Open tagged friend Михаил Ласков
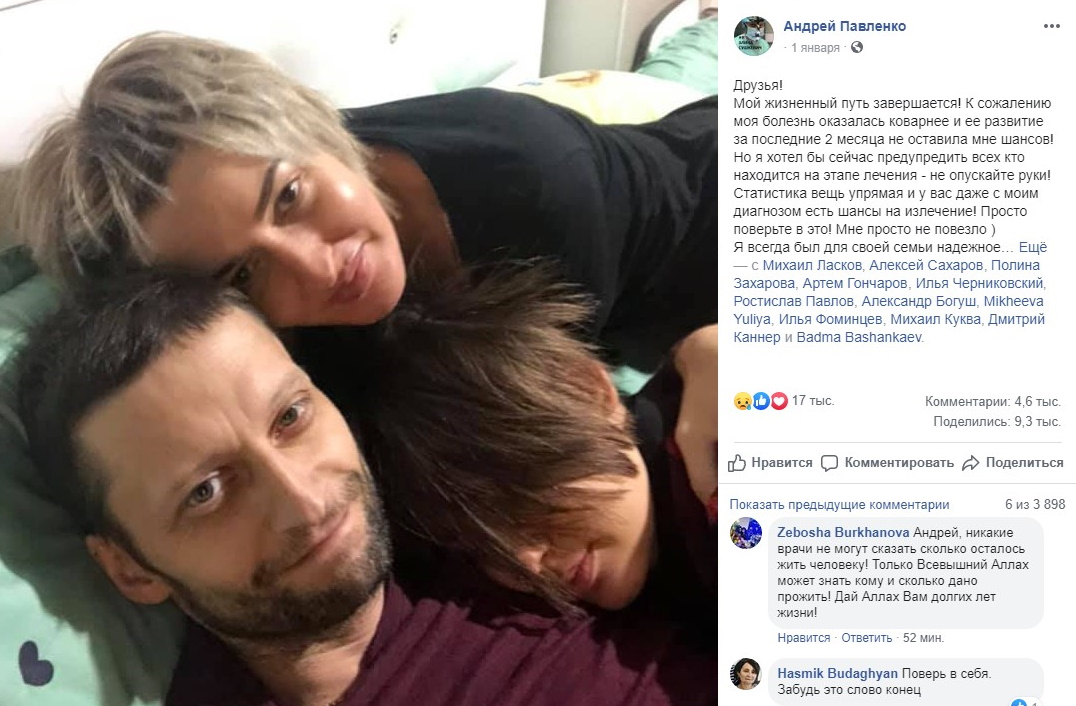 [x=812, y=265]
